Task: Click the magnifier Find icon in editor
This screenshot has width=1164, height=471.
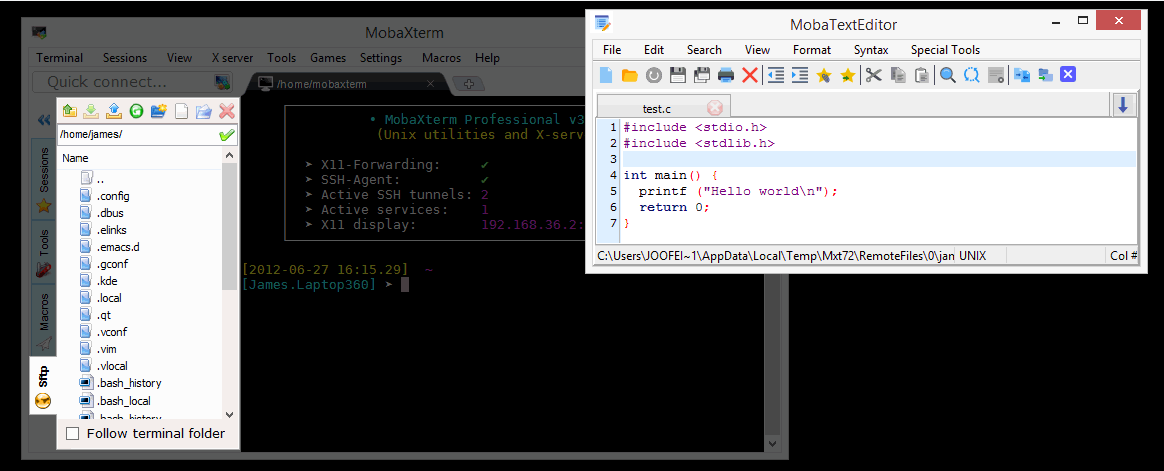Action: (x=946, y=75)
